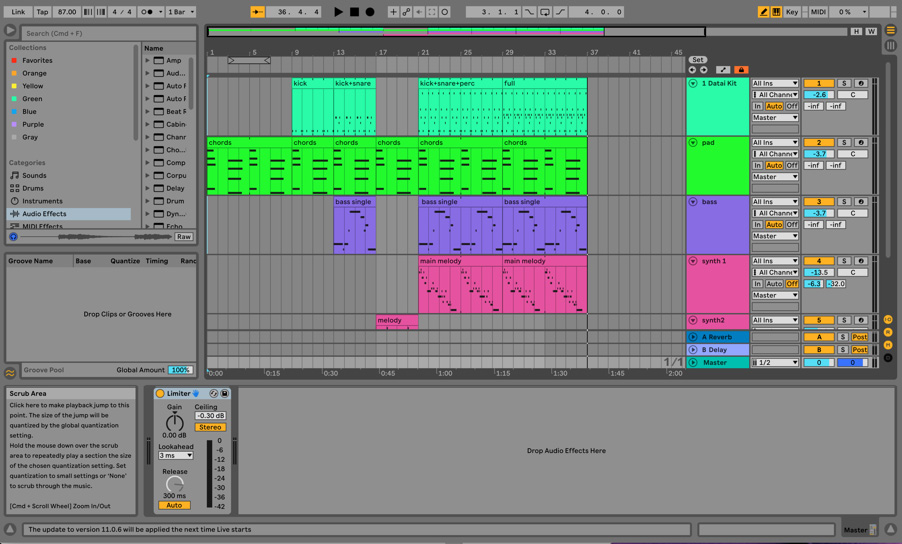
Task: Click the Set locator button
Action: point(697,60)
